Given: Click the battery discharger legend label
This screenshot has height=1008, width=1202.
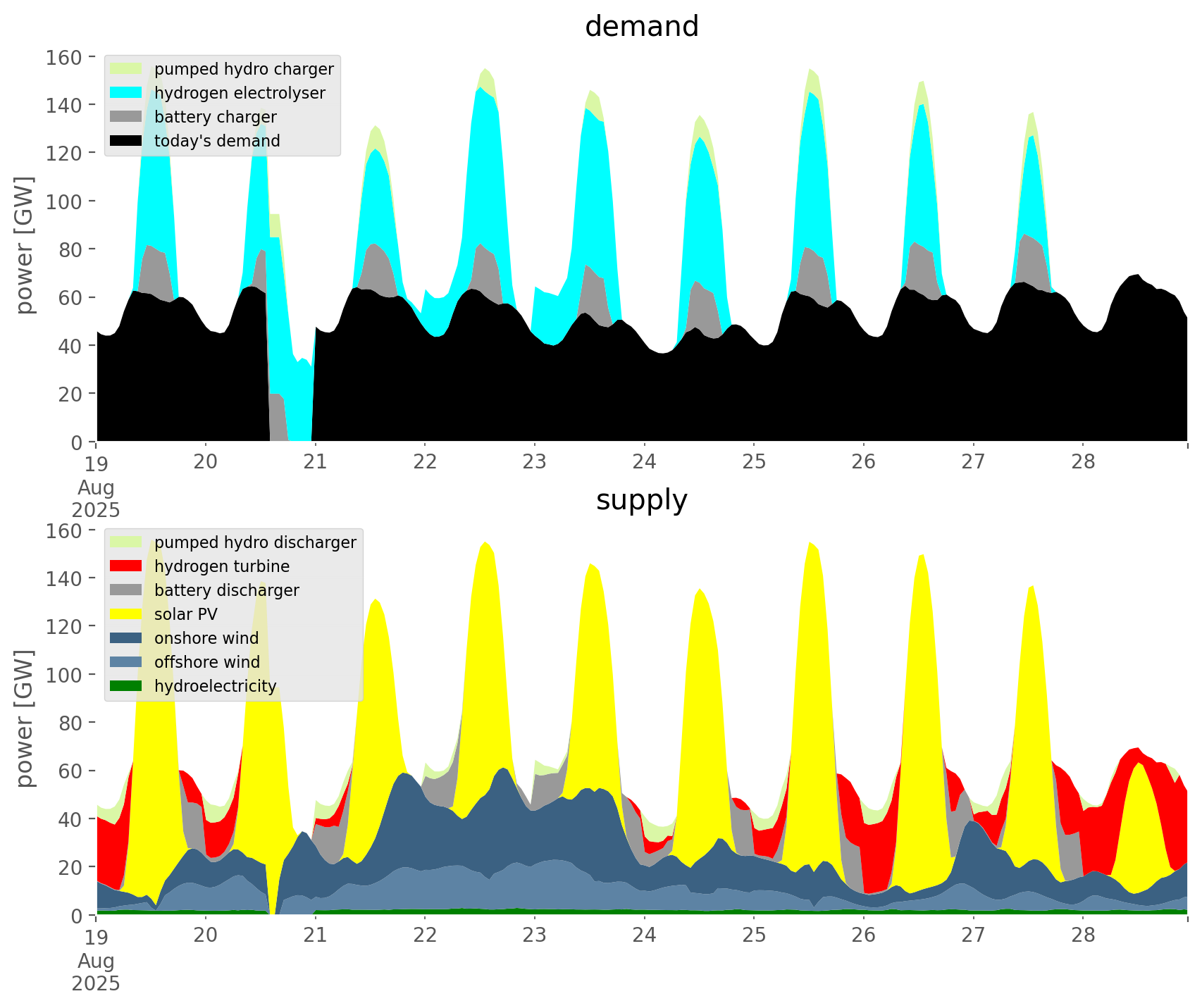Looking at the screenshot, I should coord(226,590).
